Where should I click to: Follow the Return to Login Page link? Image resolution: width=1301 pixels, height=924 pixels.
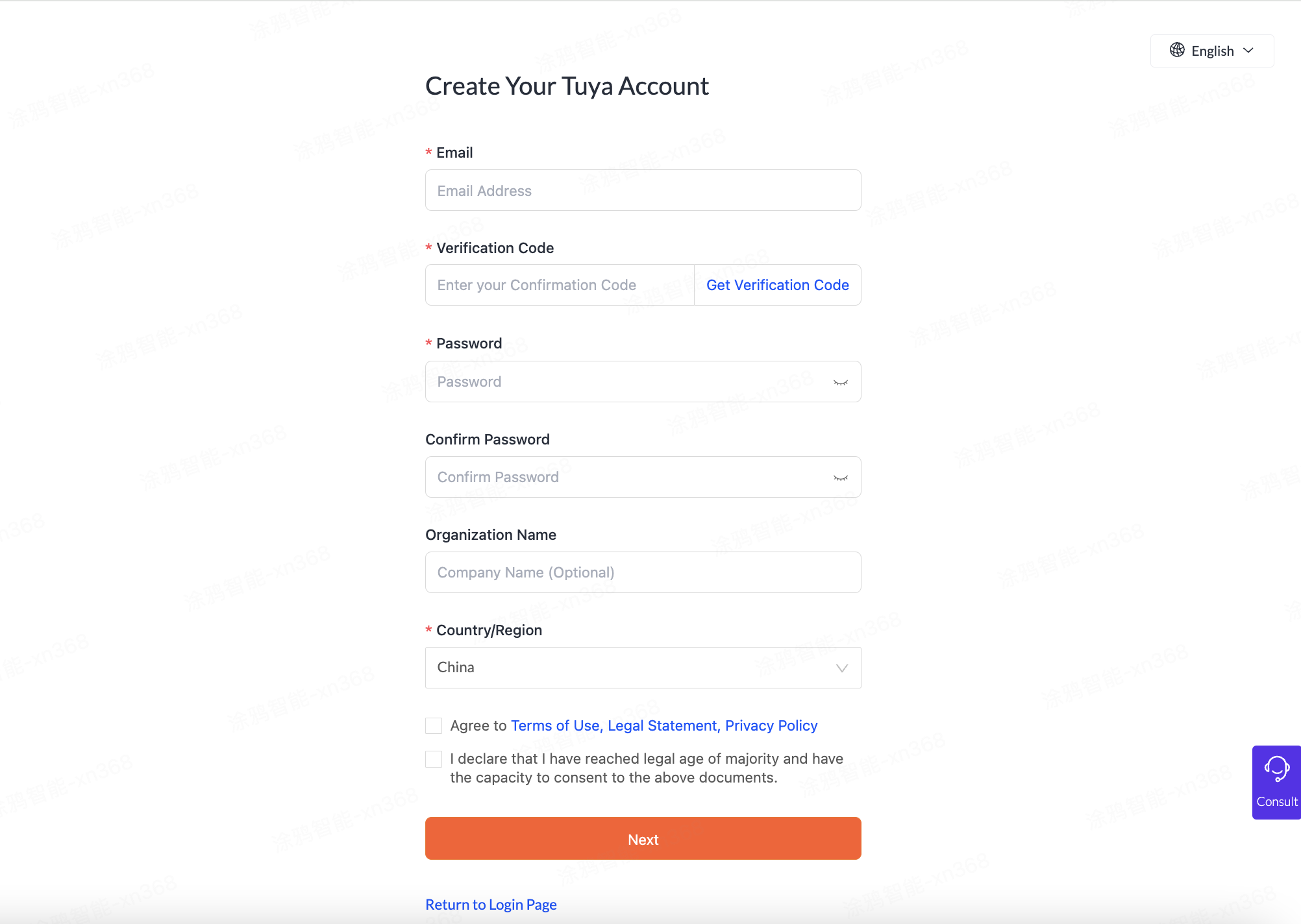(491, 905)
